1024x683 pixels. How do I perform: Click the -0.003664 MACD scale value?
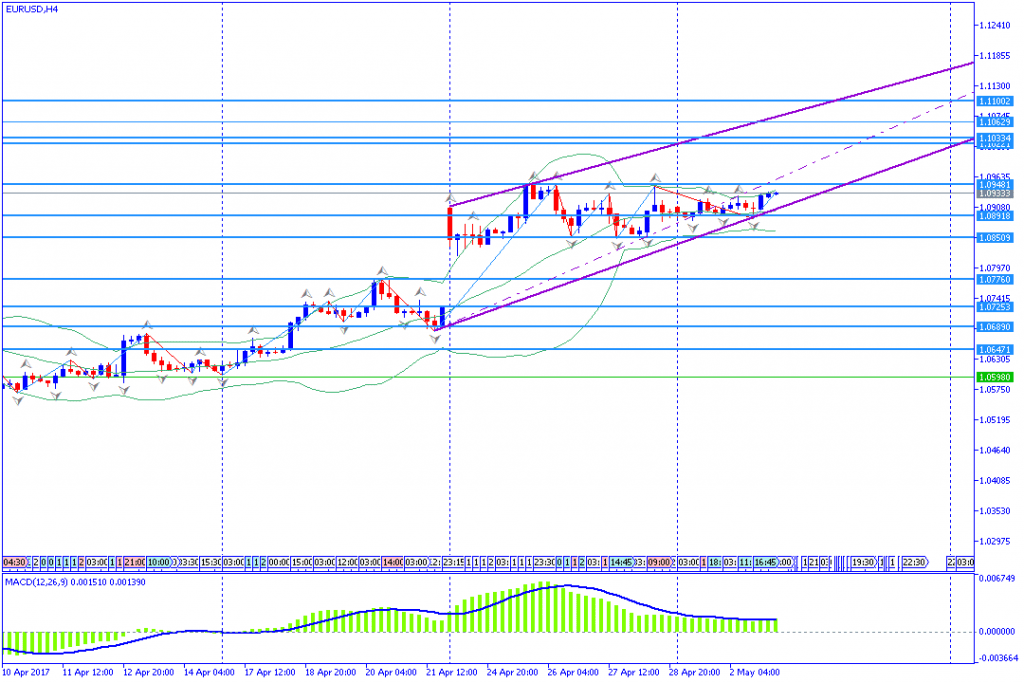[997, 658]
